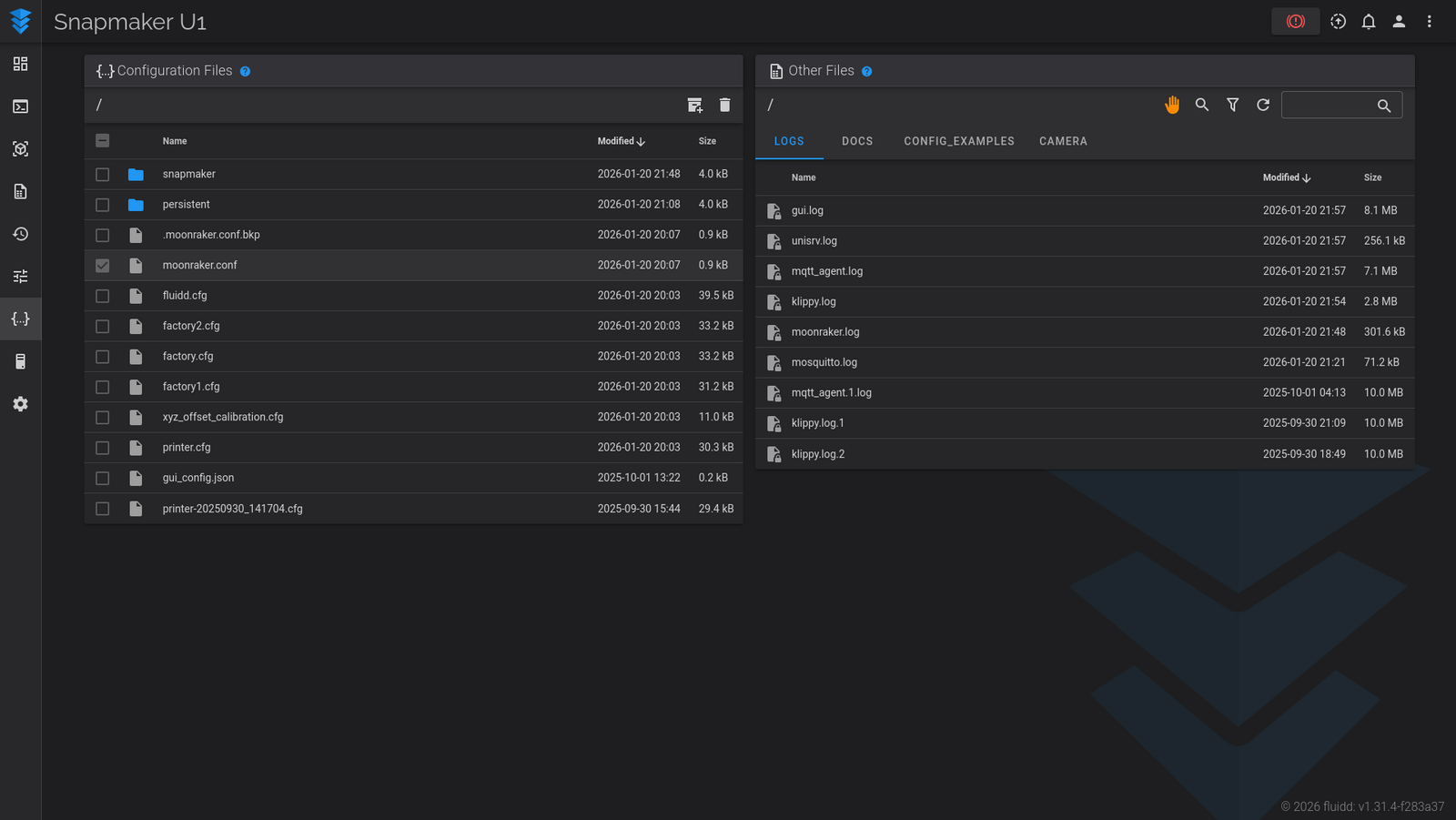Open the upload and print icon
The height and width of the screenshot is (820, 1456).
(1338, 21)
